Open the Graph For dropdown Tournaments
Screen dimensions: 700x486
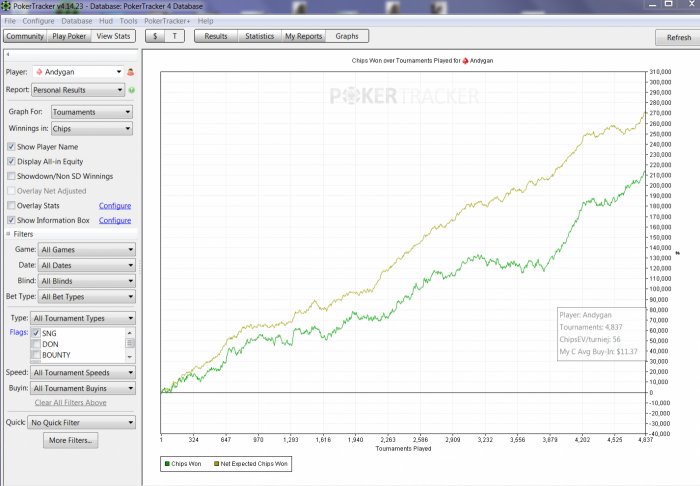tap(92, 112)
